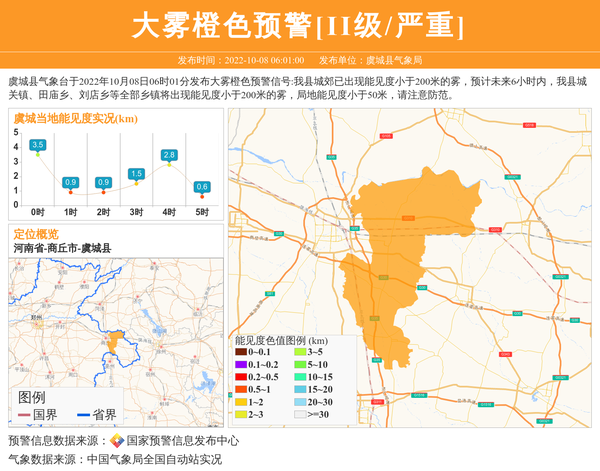Click the 河南省-商丘市-虞城县 location text

click(x=62, y=248)
